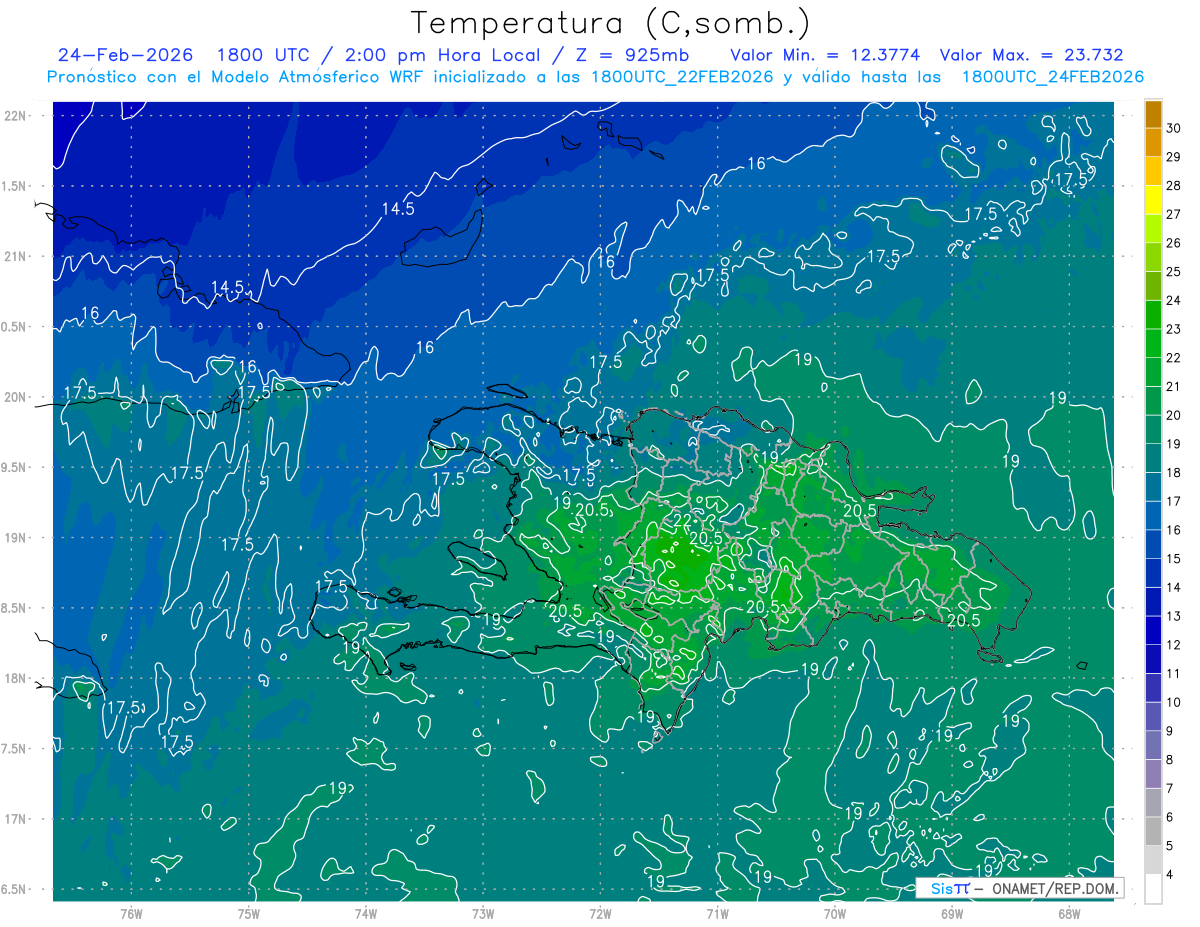The image size is (1200, 927).
Task: Select the '1800UTC_24FEB2026' valid-until timestamp
Action: 1052,77
